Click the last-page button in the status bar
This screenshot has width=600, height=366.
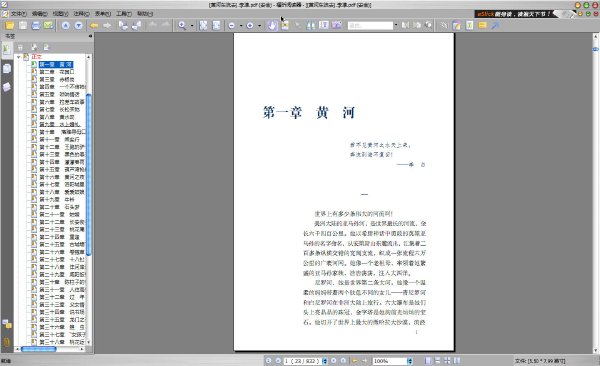pyautogui.click(x=343, y=361)
